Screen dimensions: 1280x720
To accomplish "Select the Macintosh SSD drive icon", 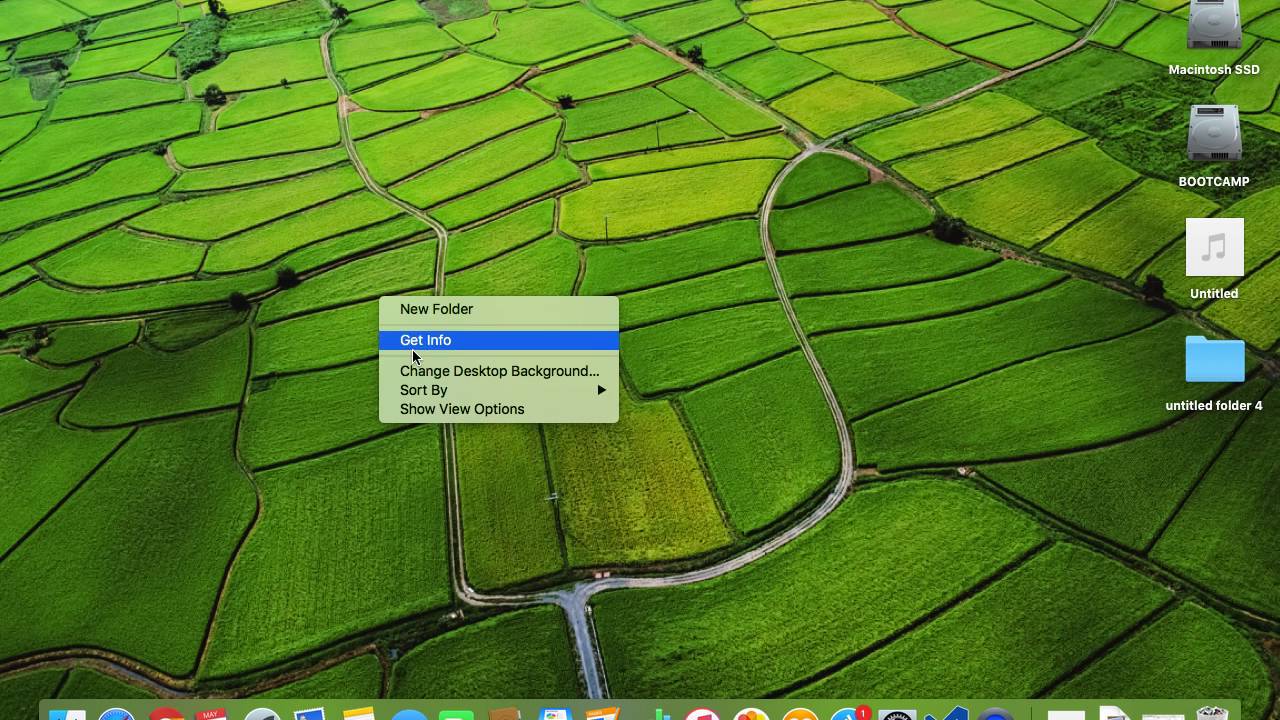I will click(x=1214, y=26).
